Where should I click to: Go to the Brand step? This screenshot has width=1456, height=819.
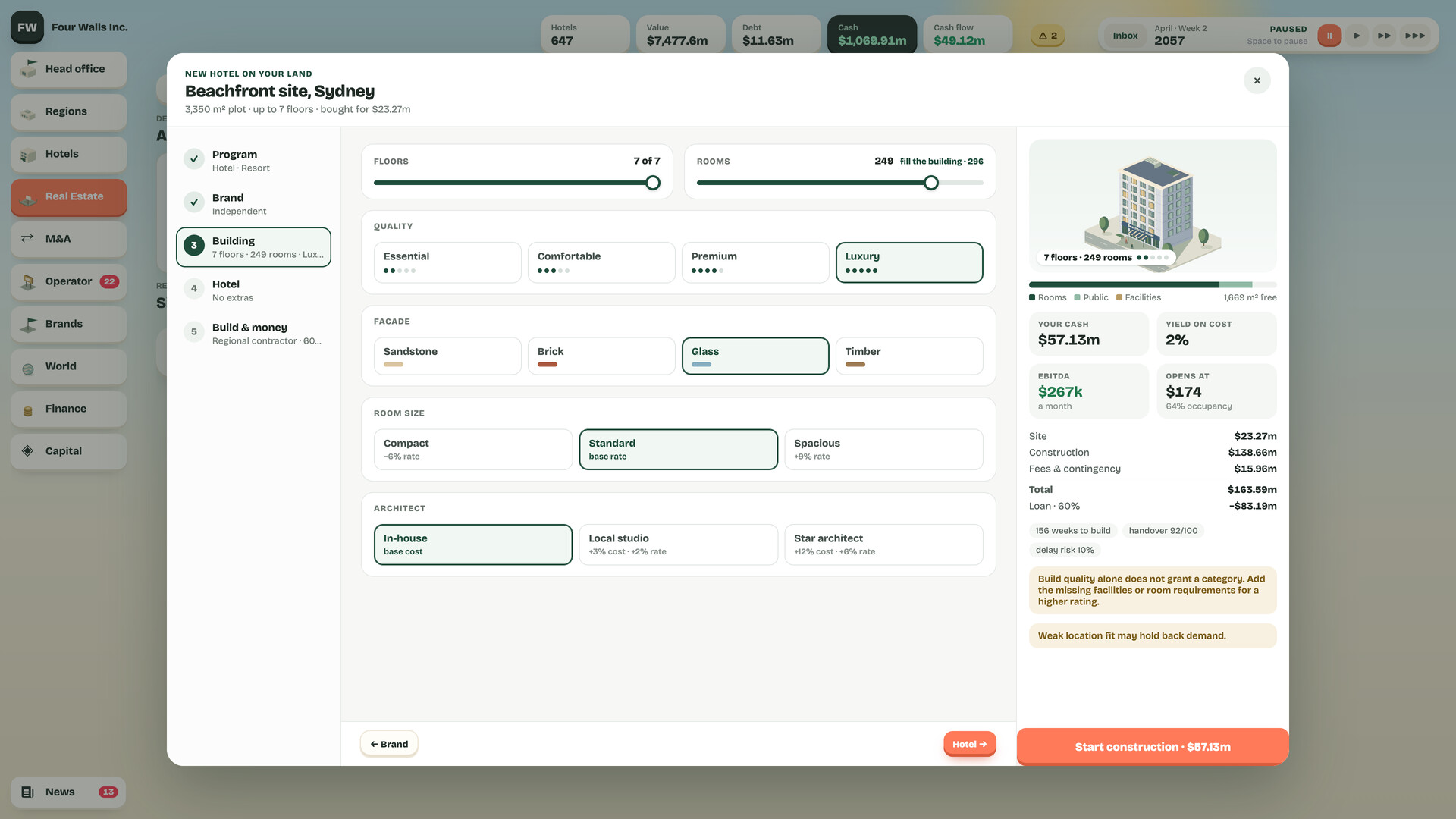click(x=253, y=204)
